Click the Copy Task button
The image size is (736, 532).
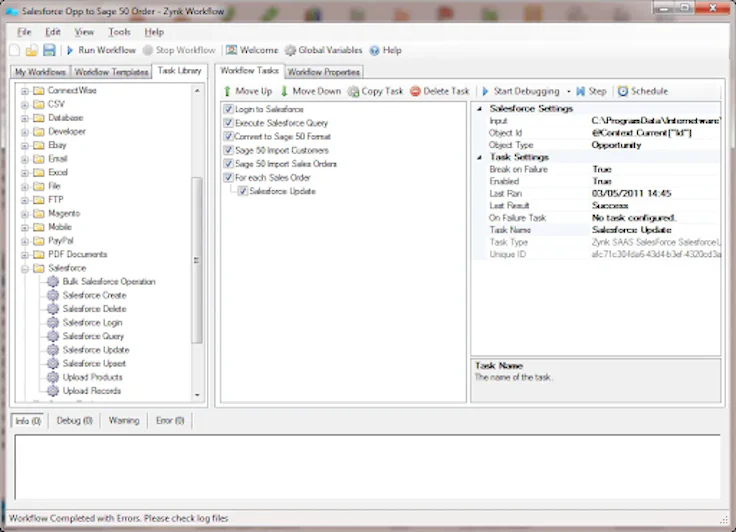click(x=375, y=91)
